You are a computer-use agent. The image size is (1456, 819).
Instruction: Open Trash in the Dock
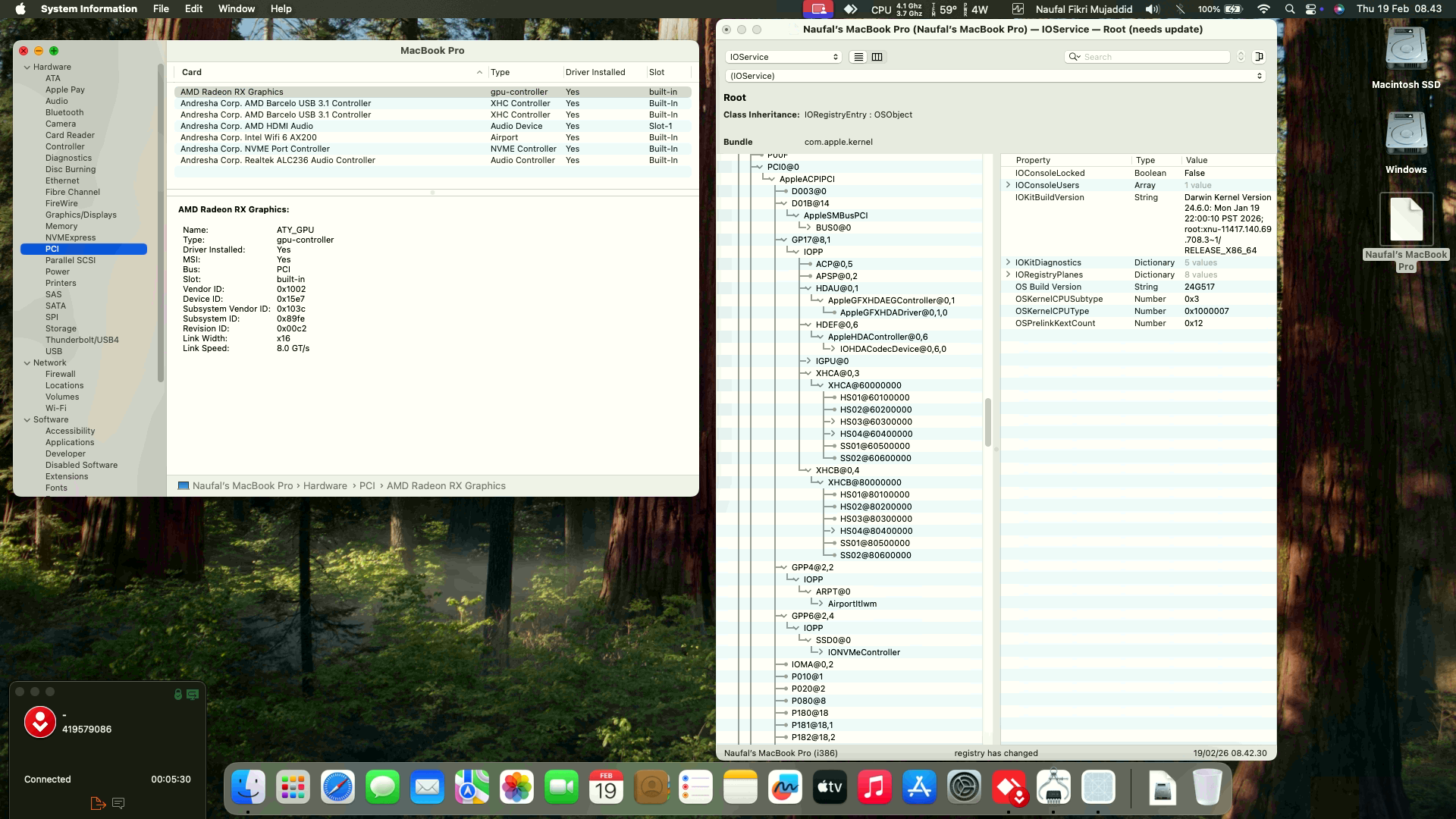pyautogui.click(x=1207, y=788)
